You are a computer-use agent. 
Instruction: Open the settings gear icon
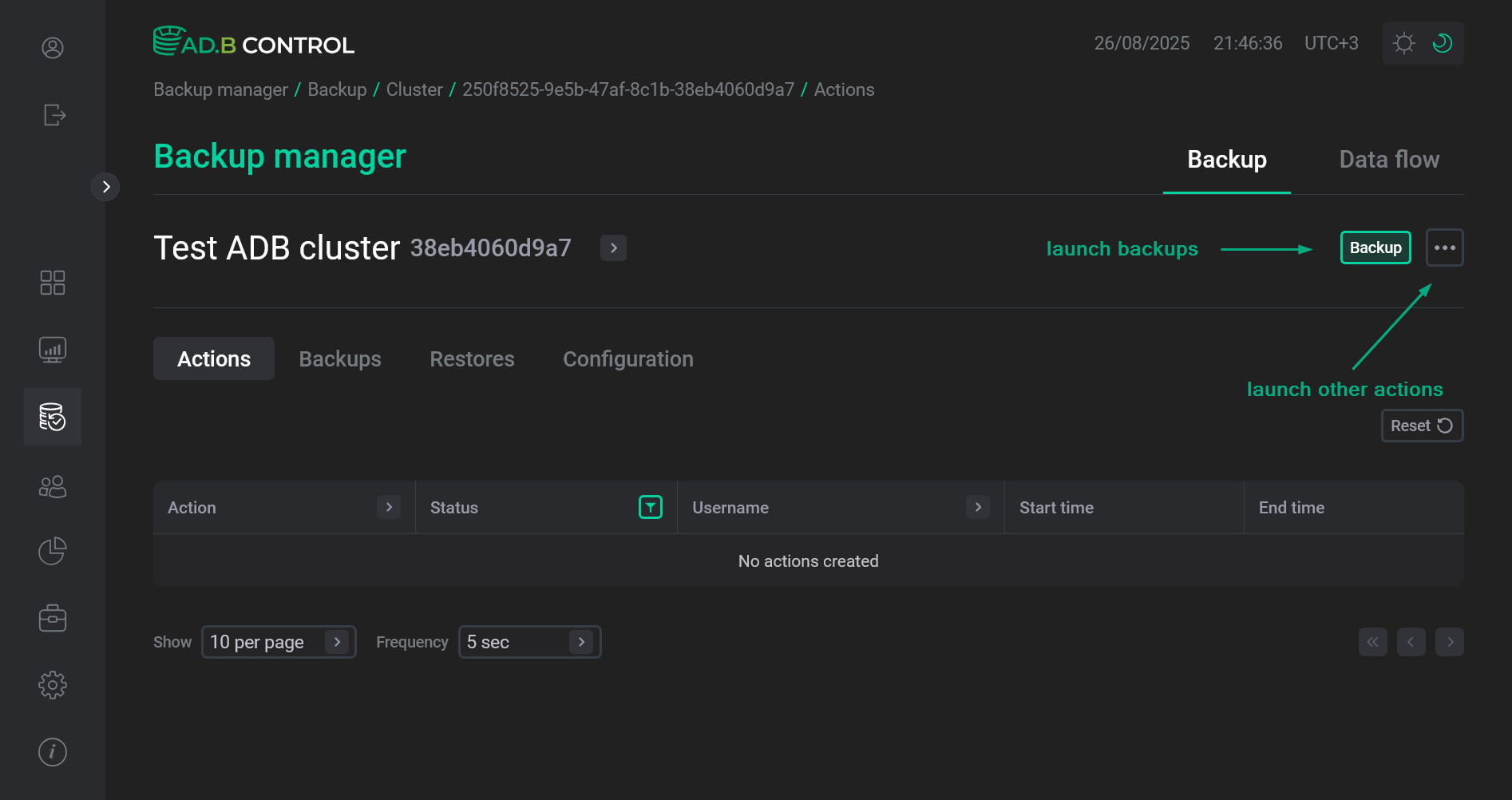click(53, 684)
